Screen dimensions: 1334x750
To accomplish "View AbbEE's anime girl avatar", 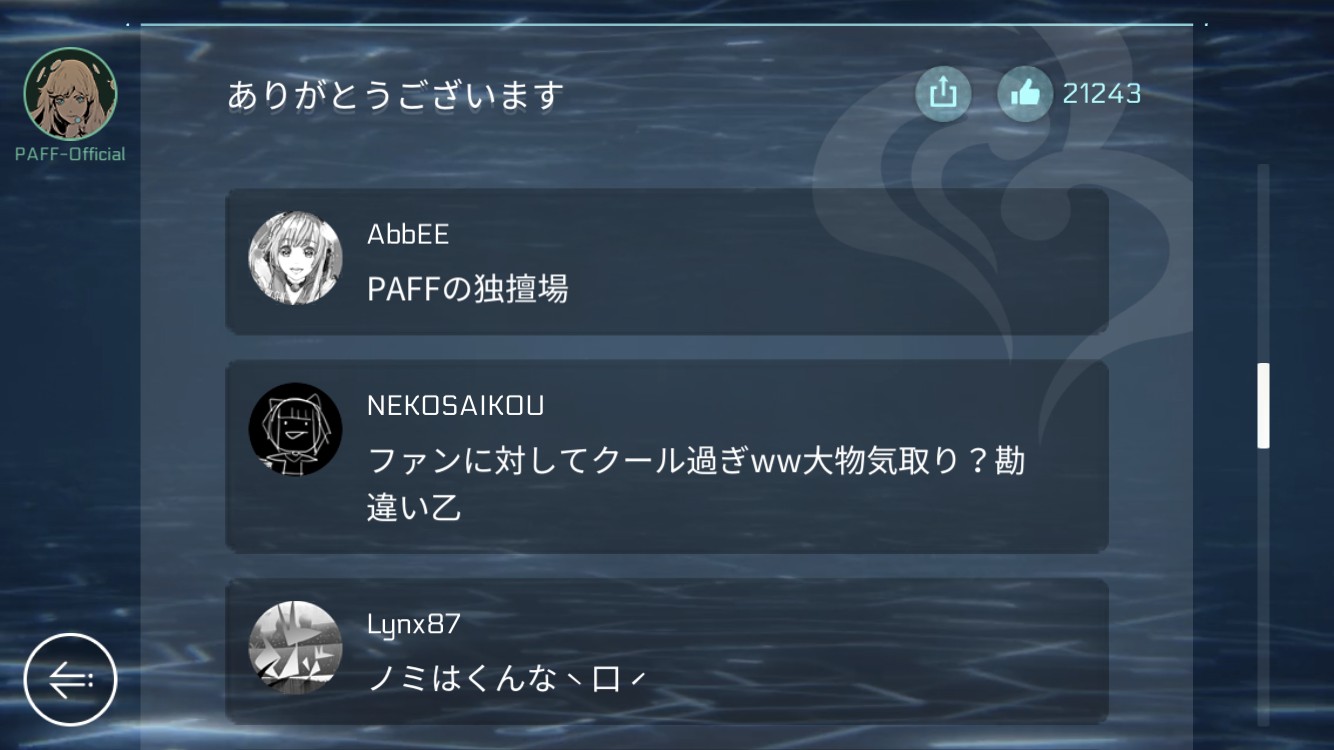I will [x=295, y=258].
